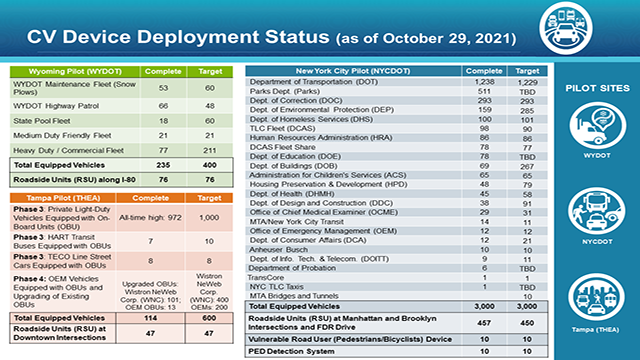Screen dimensions: 640x360
Task: Click the 'DCAS Fleet Share' row label
Action: pos(282,147)
